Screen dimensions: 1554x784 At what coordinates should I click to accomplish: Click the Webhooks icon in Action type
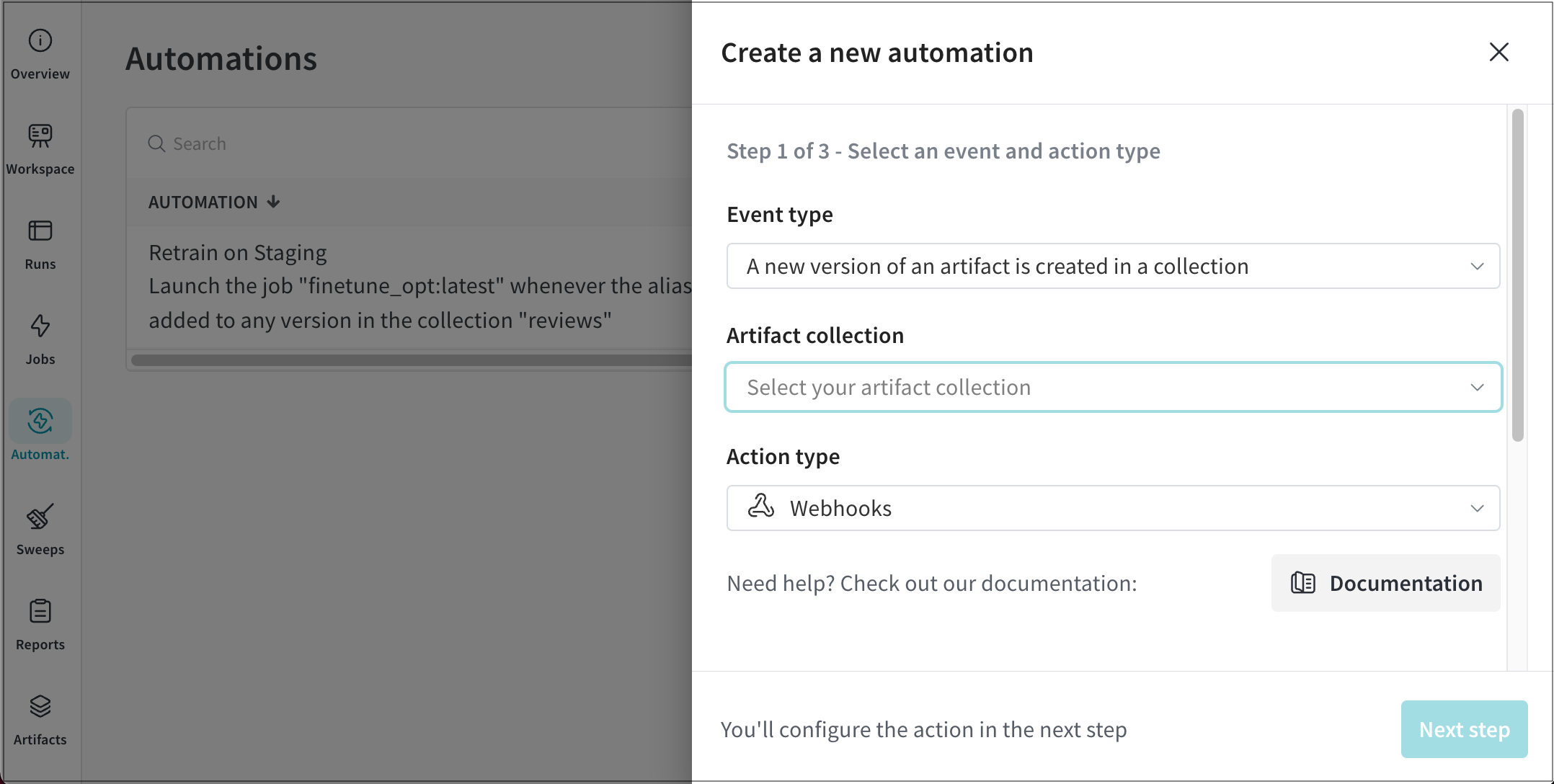[760, 507]
